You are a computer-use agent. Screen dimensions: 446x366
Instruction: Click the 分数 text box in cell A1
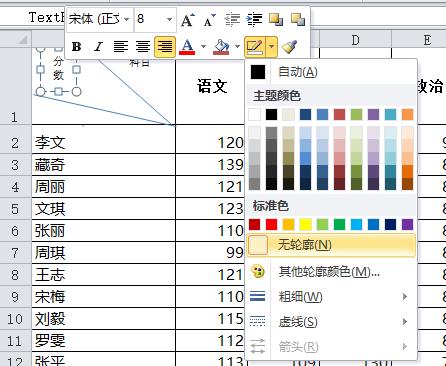58,69
